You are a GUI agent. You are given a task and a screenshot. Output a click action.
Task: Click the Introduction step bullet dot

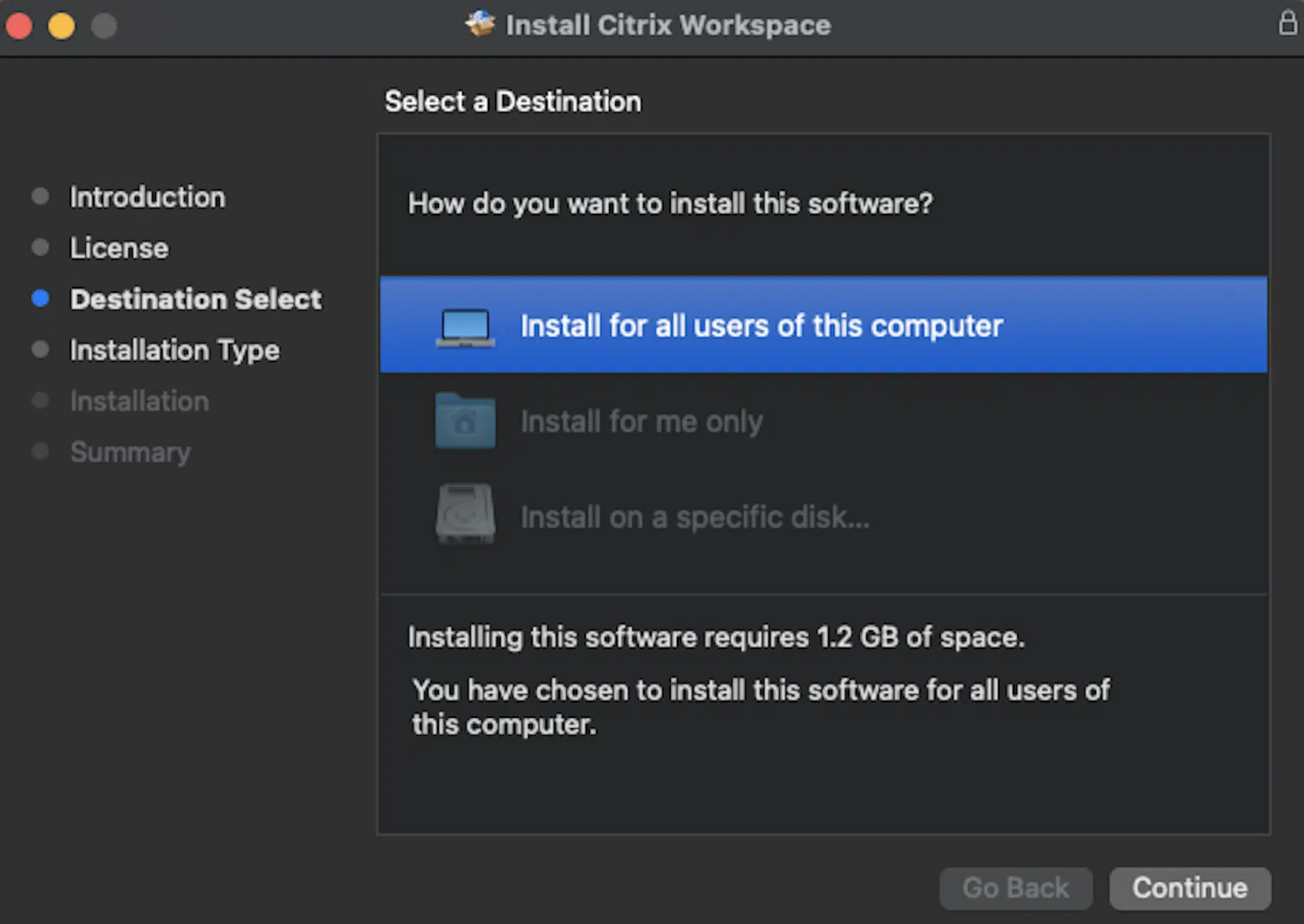point(40,196)
